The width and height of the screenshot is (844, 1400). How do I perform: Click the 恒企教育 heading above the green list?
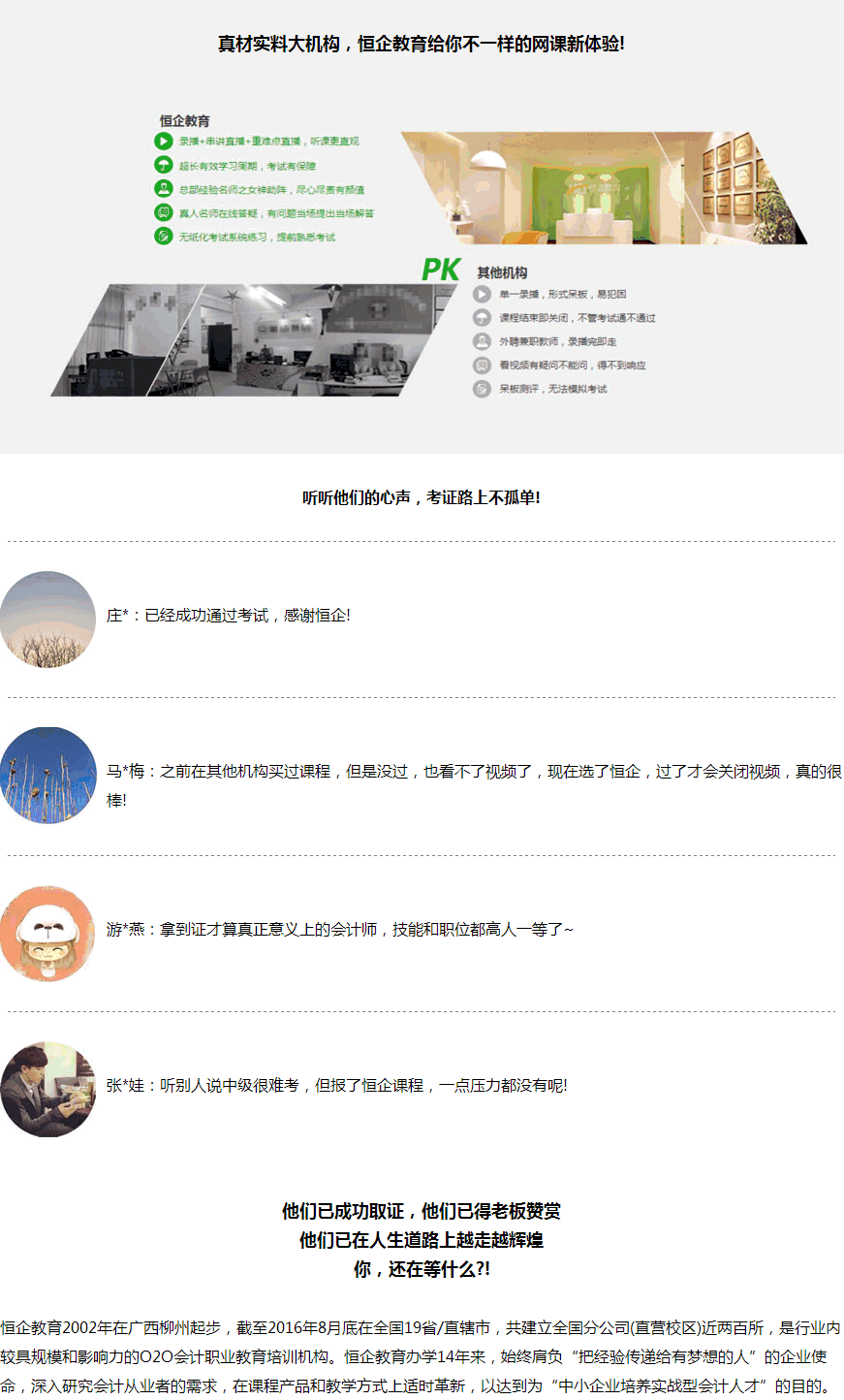tap(185, 121)
